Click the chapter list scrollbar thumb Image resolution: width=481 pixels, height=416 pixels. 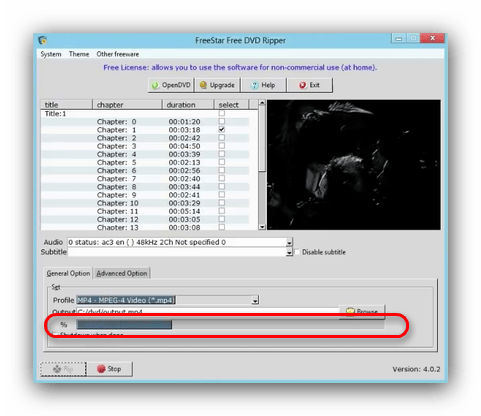click(x=262, y=139)
